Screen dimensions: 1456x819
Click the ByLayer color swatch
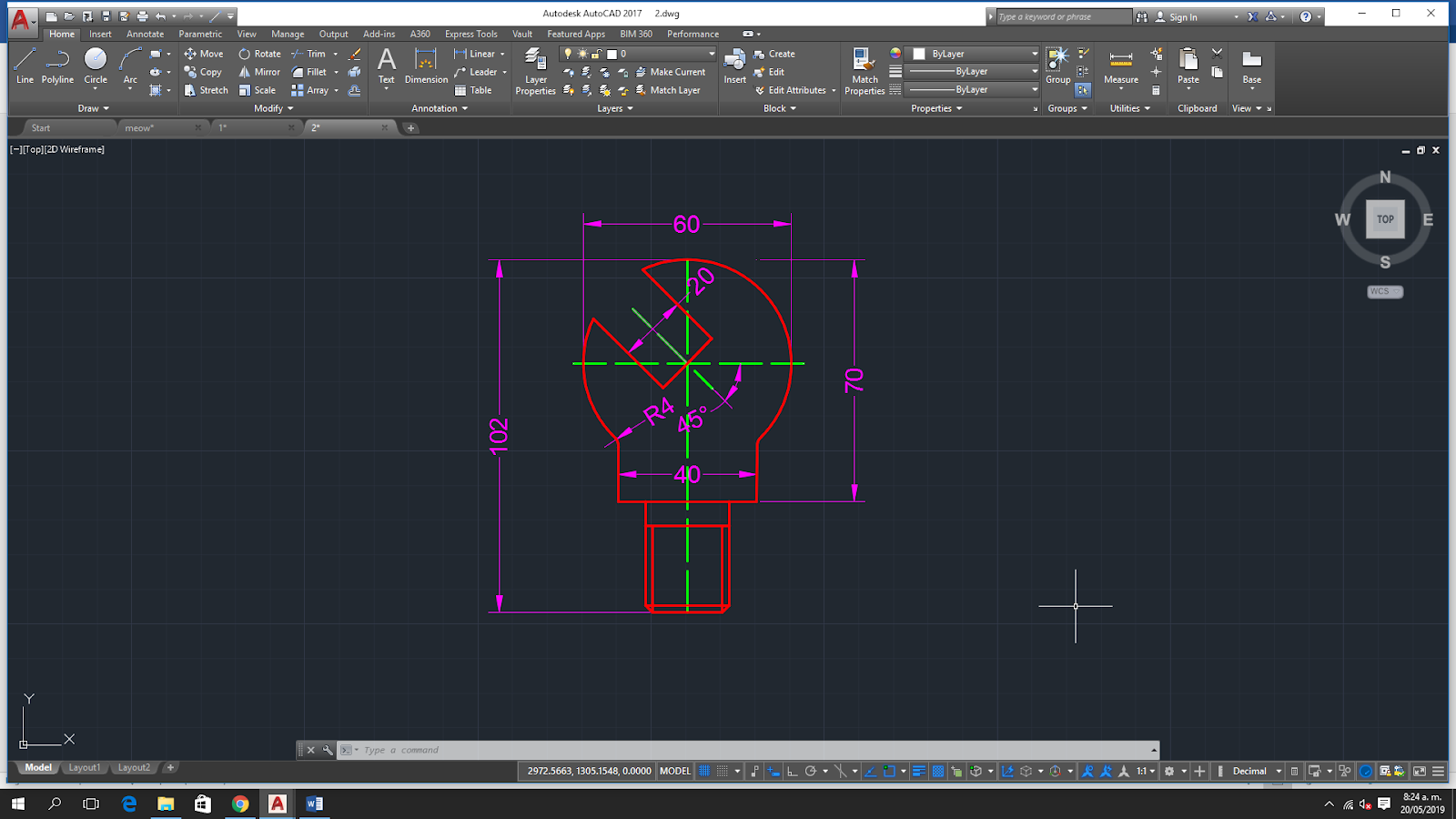click(x=920, y=54)
